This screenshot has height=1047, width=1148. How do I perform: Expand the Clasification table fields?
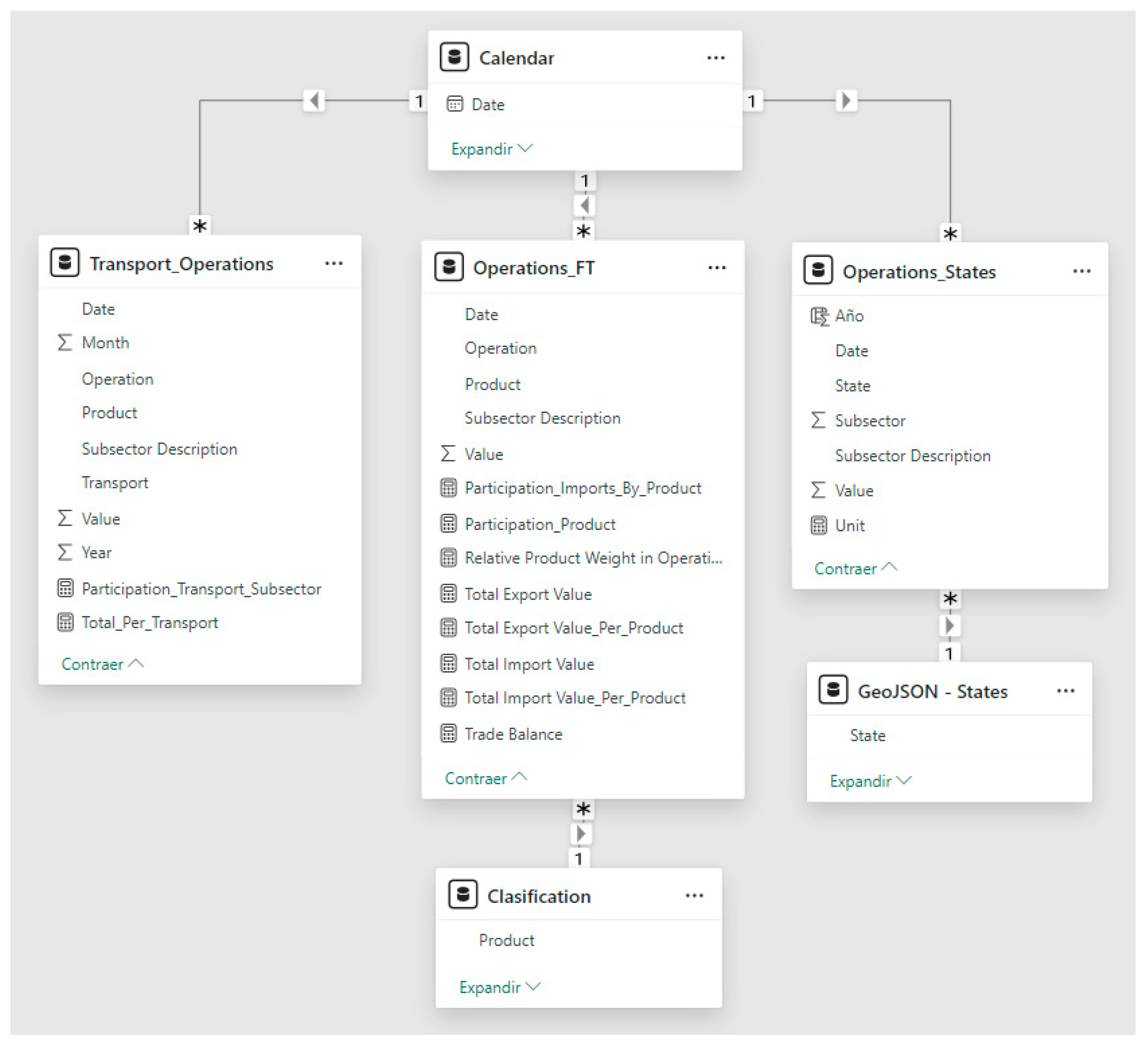coord(499,987)
